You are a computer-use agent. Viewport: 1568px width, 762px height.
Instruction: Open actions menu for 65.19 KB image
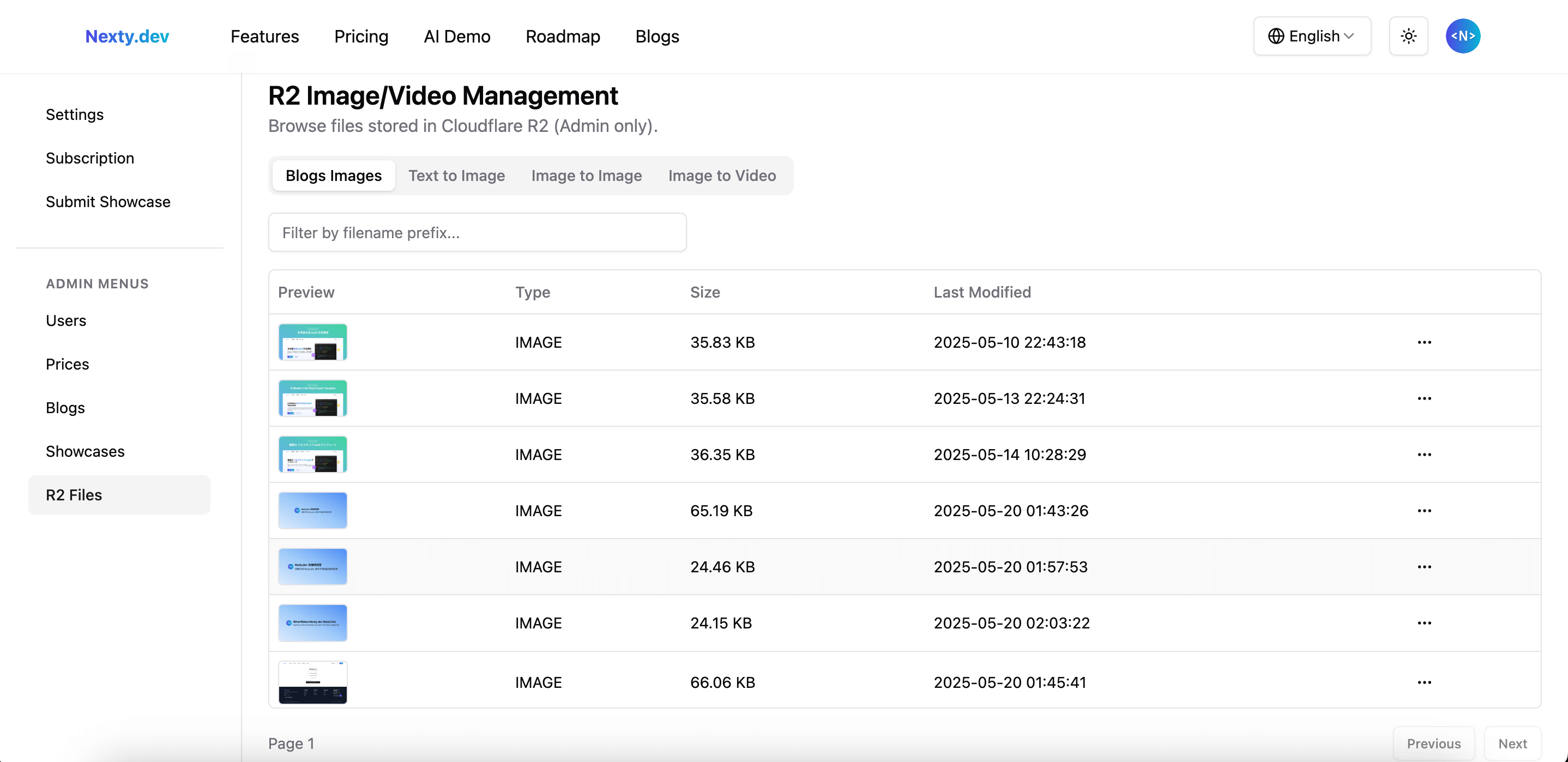click(x=1424, y=511)
